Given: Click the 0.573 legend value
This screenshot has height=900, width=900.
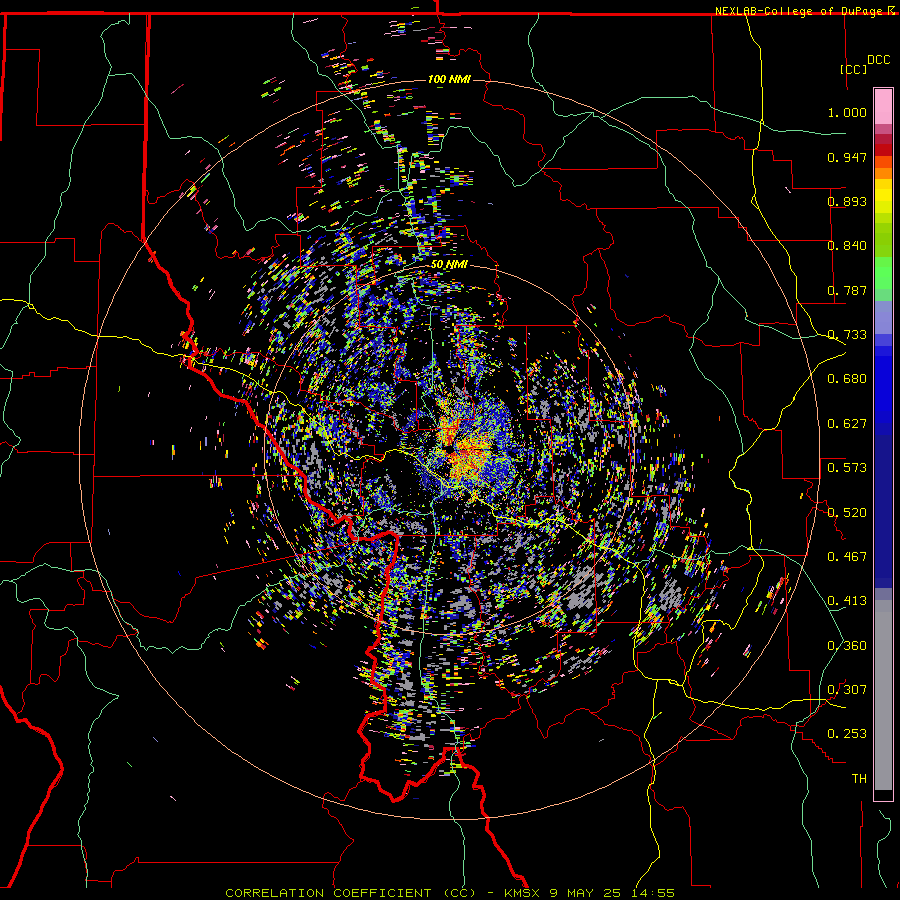Looking at the screenshot, I should tap(847, 468).
